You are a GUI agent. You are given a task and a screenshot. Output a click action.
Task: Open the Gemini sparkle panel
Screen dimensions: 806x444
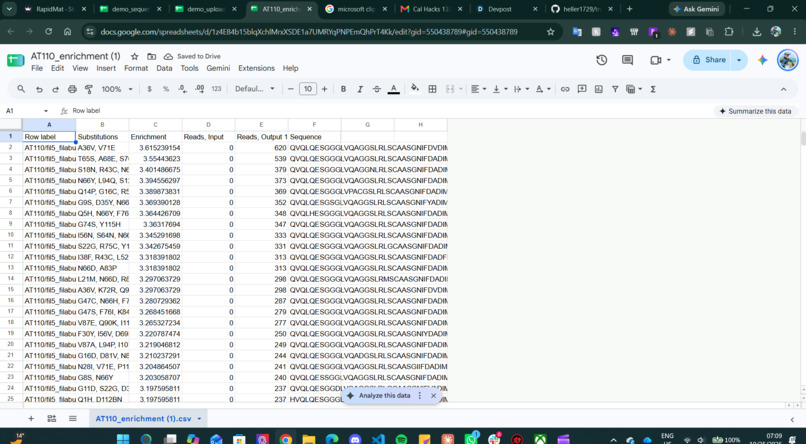(x=762, y=60)
